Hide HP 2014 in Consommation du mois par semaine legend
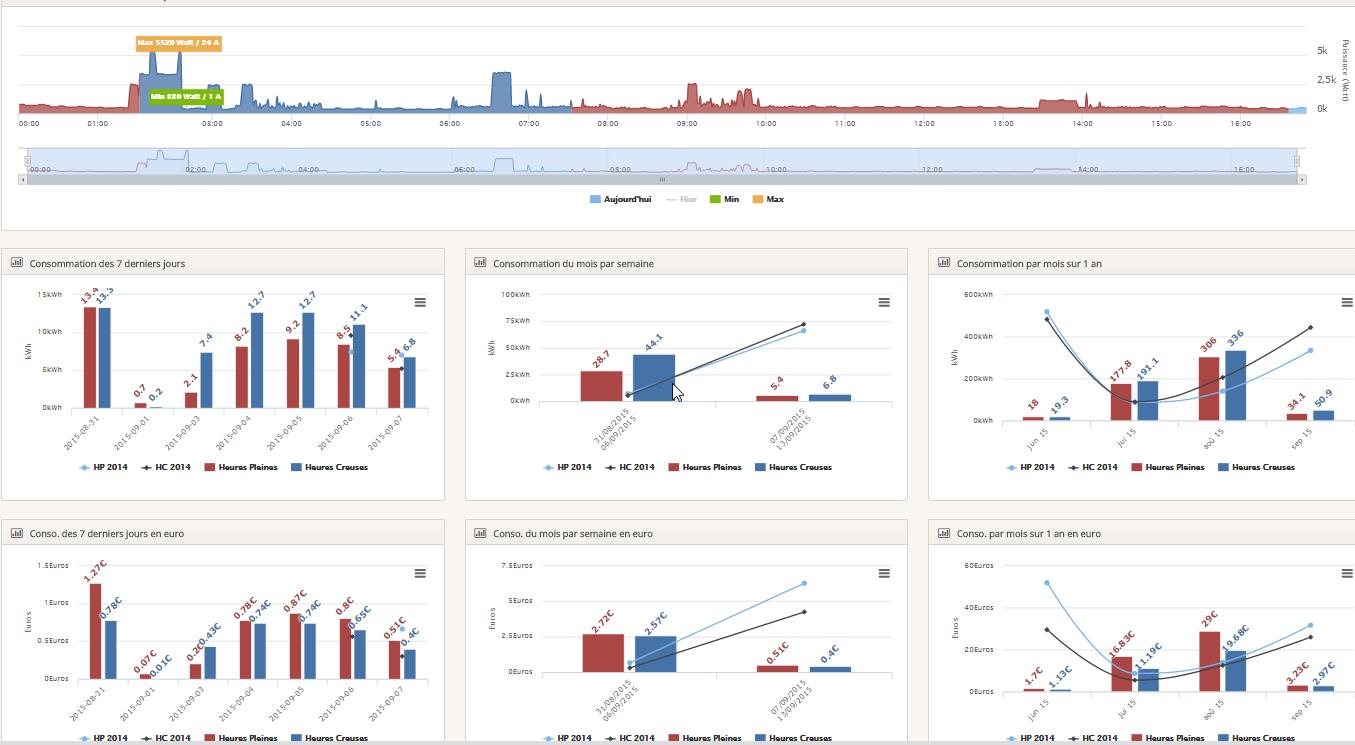 [x=569, y=467]
